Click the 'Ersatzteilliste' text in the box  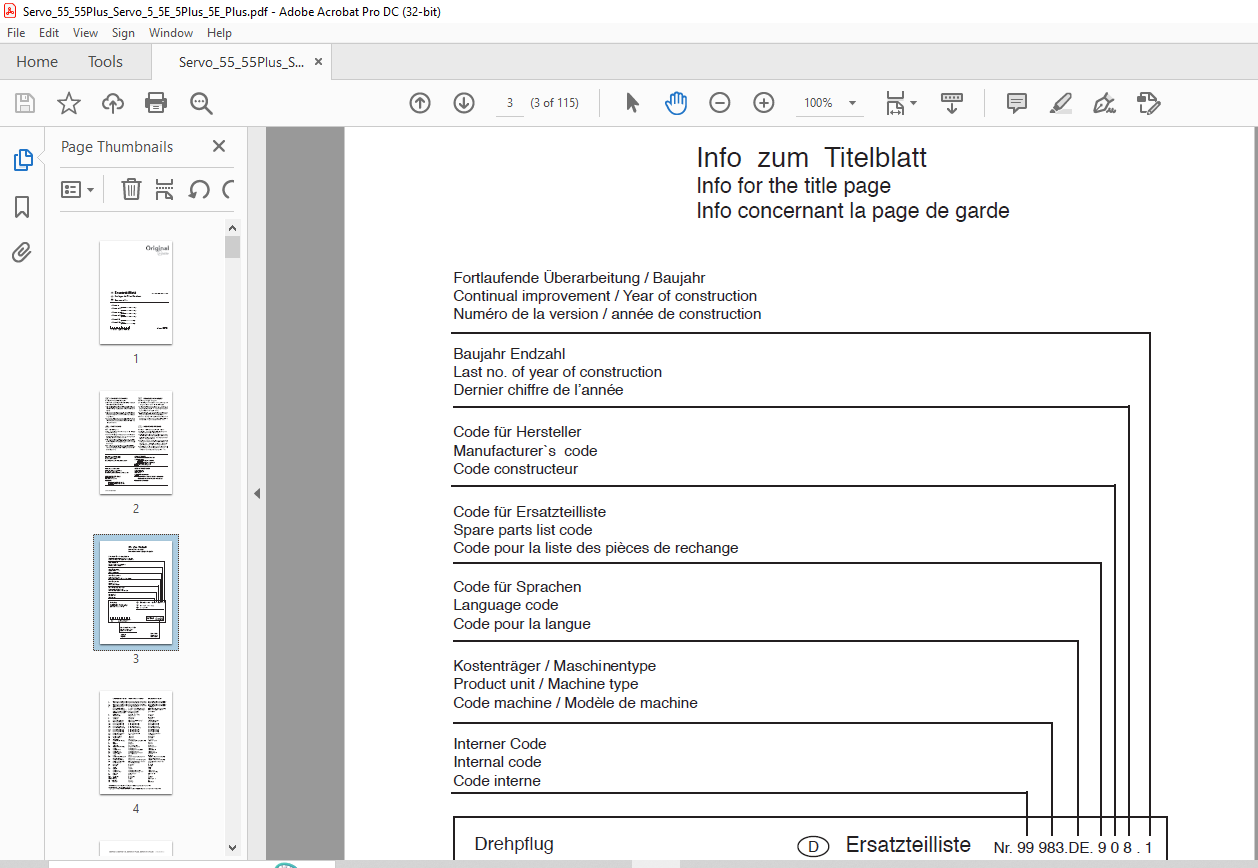click(x=908, y=845)
